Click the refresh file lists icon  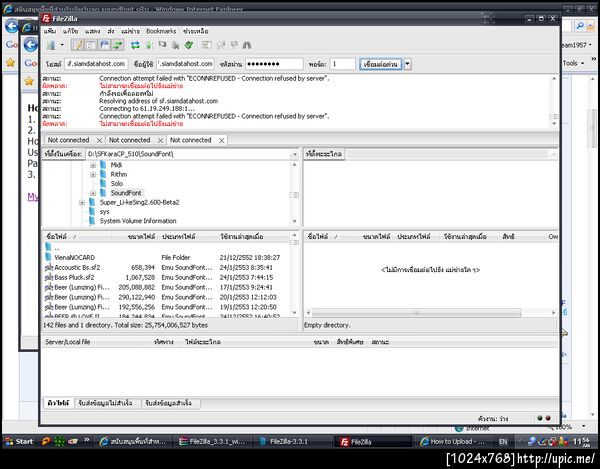coord(135,45)
